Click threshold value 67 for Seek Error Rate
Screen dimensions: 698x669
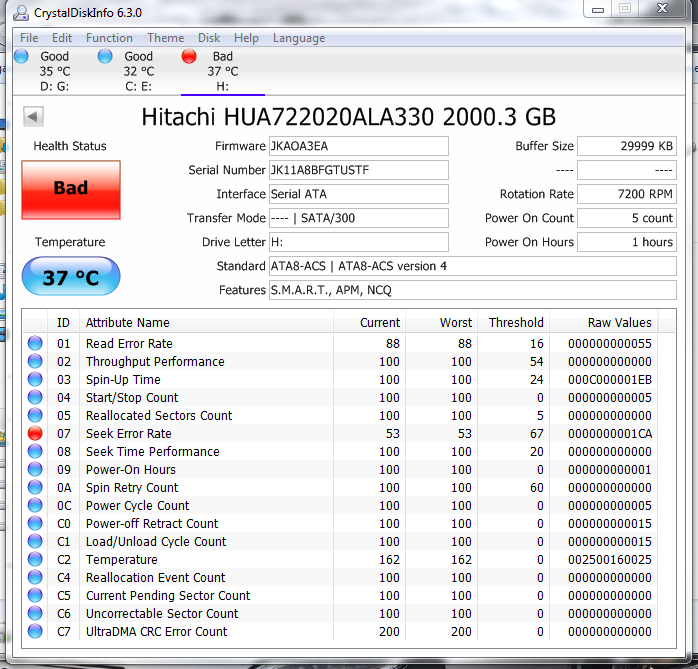[x=536, y=434]
